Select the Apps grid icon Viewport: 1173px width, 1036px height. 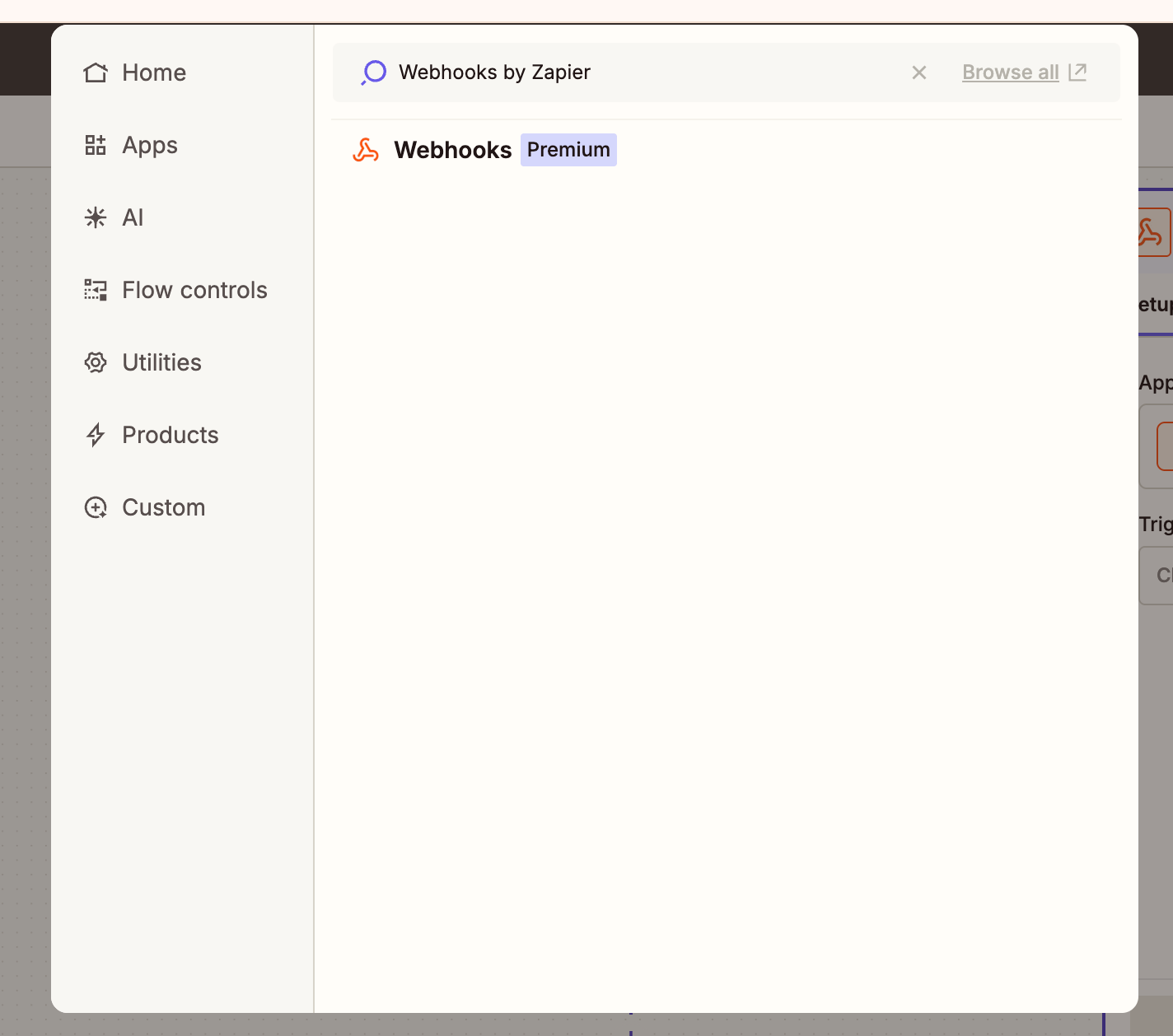[96, 145]
